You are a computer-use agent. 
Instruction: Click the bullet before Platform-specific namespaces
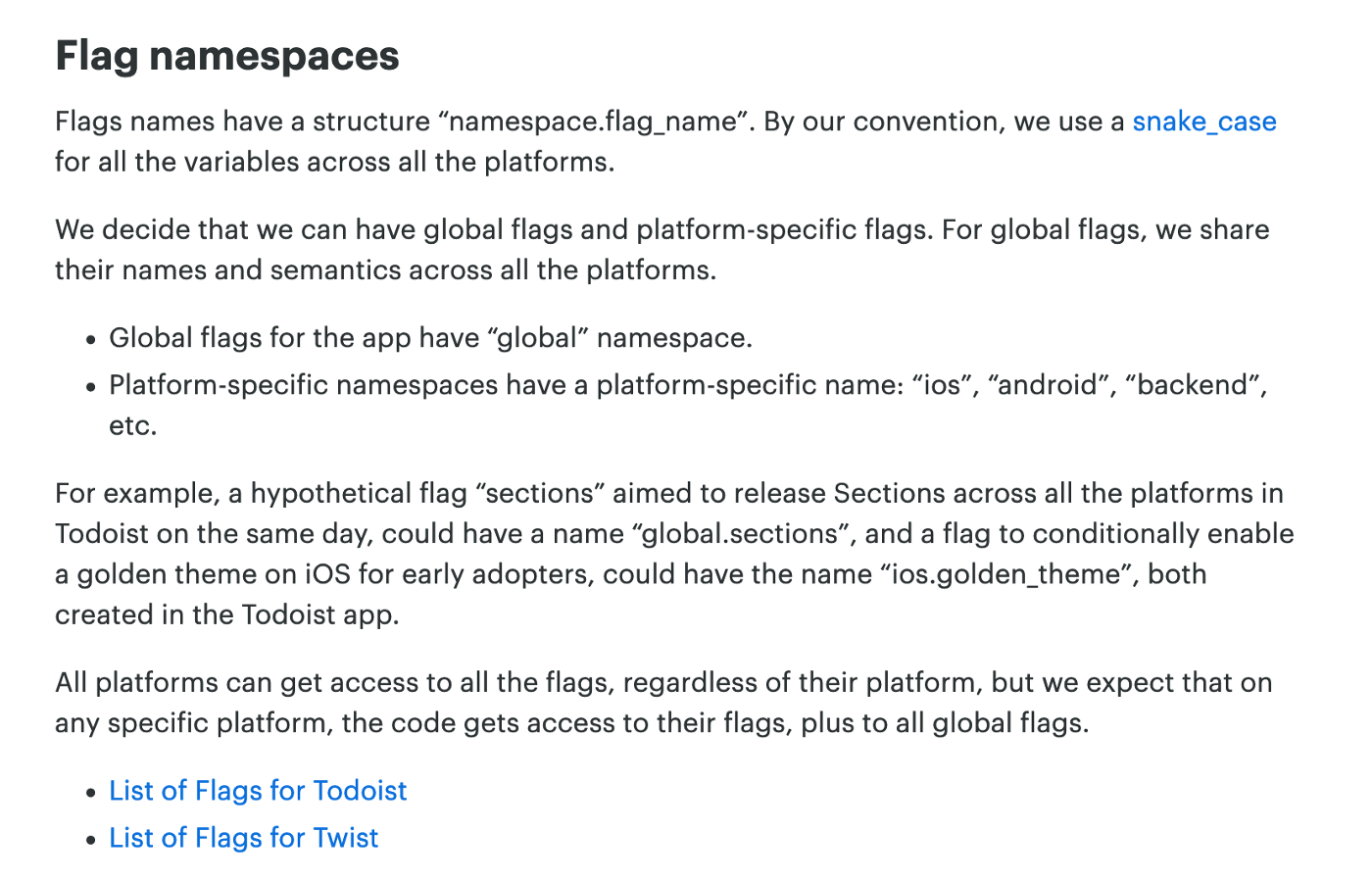[x=91, y=387]
